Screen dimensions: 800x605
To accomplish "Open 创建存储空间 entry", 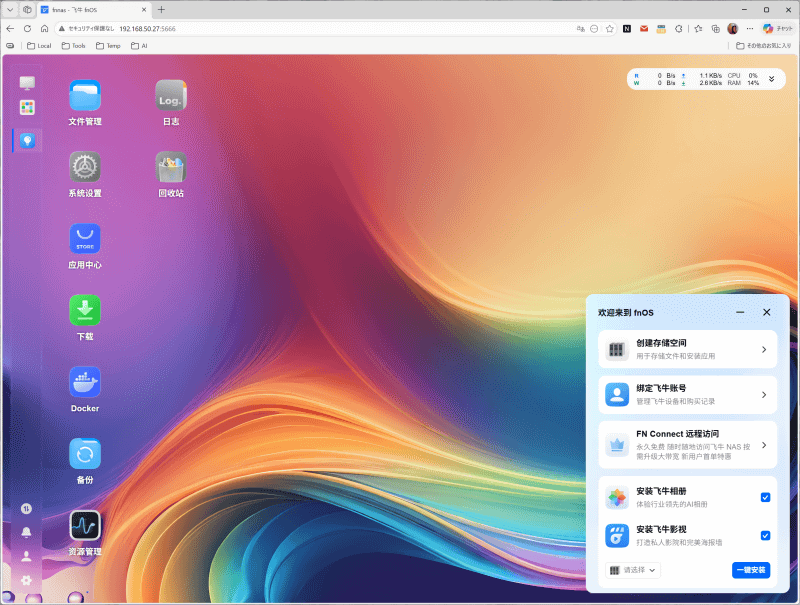I will tap(687, 349).
